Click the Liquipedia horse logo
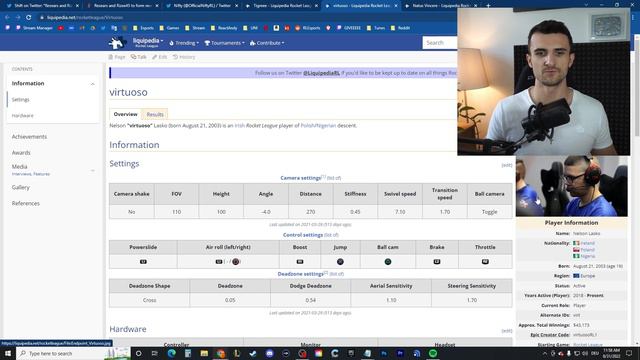This screenshot has height=360, width=640. tap(117, 42)
